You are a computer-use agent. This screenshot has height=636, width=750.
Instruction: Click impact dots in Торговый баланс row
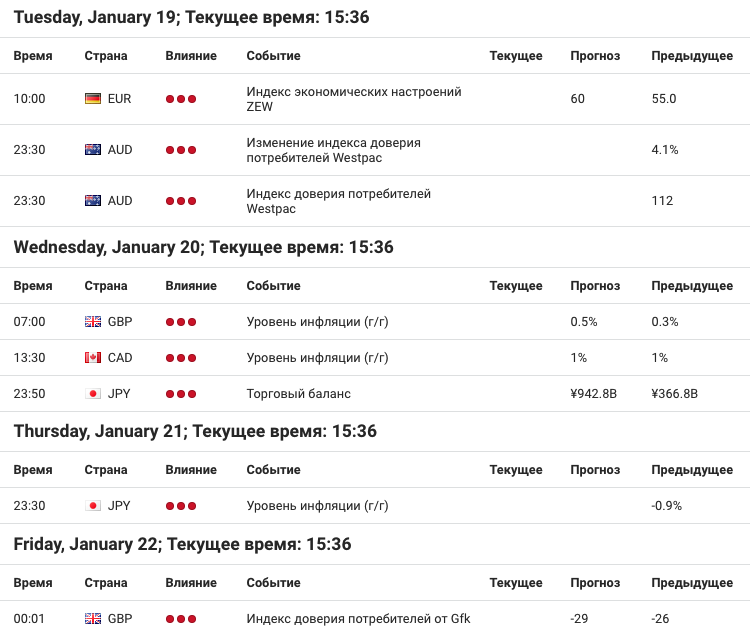(x=181, y=394)
